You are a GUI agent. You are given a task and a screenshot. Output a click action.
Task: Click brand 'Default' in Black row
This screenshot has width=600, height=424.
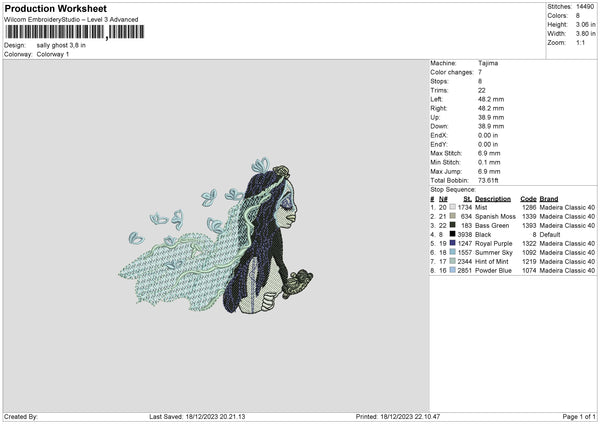click(550, 235)
